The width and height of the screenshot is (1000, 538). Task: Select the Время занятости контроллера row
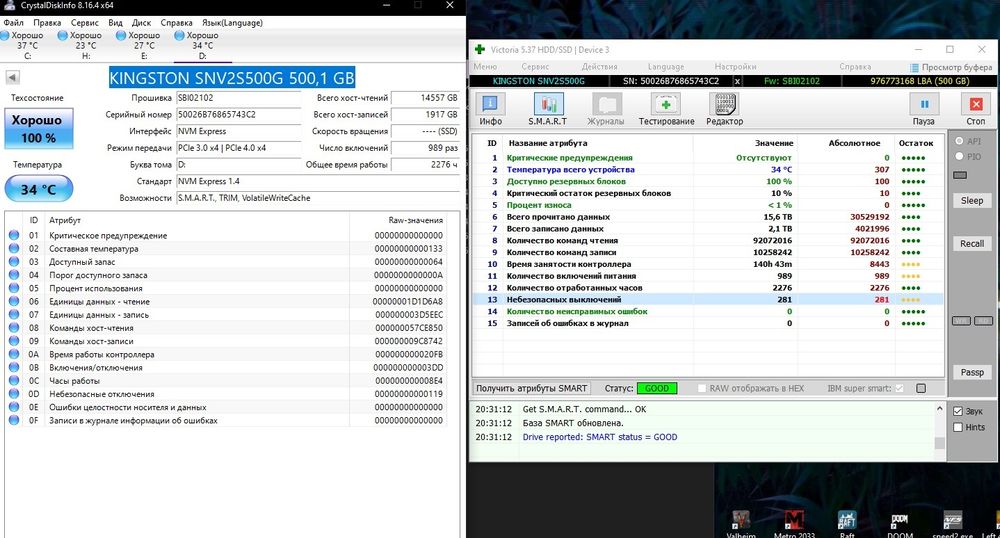pyautogui.click(x=707, y=264)
